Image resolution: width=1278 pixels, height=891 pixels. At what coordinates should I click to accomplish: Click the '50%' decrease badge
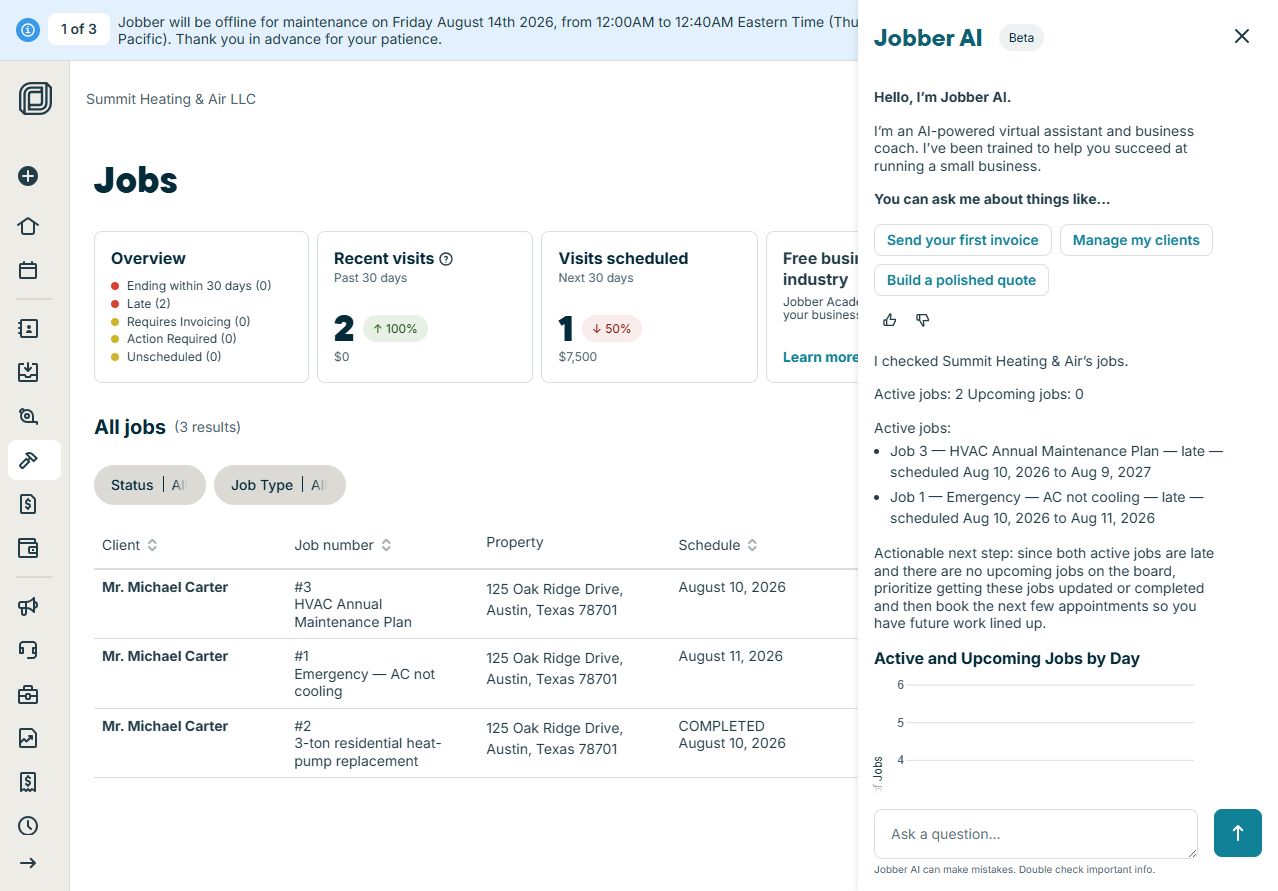pyautogui.click(x=611, y=329)
